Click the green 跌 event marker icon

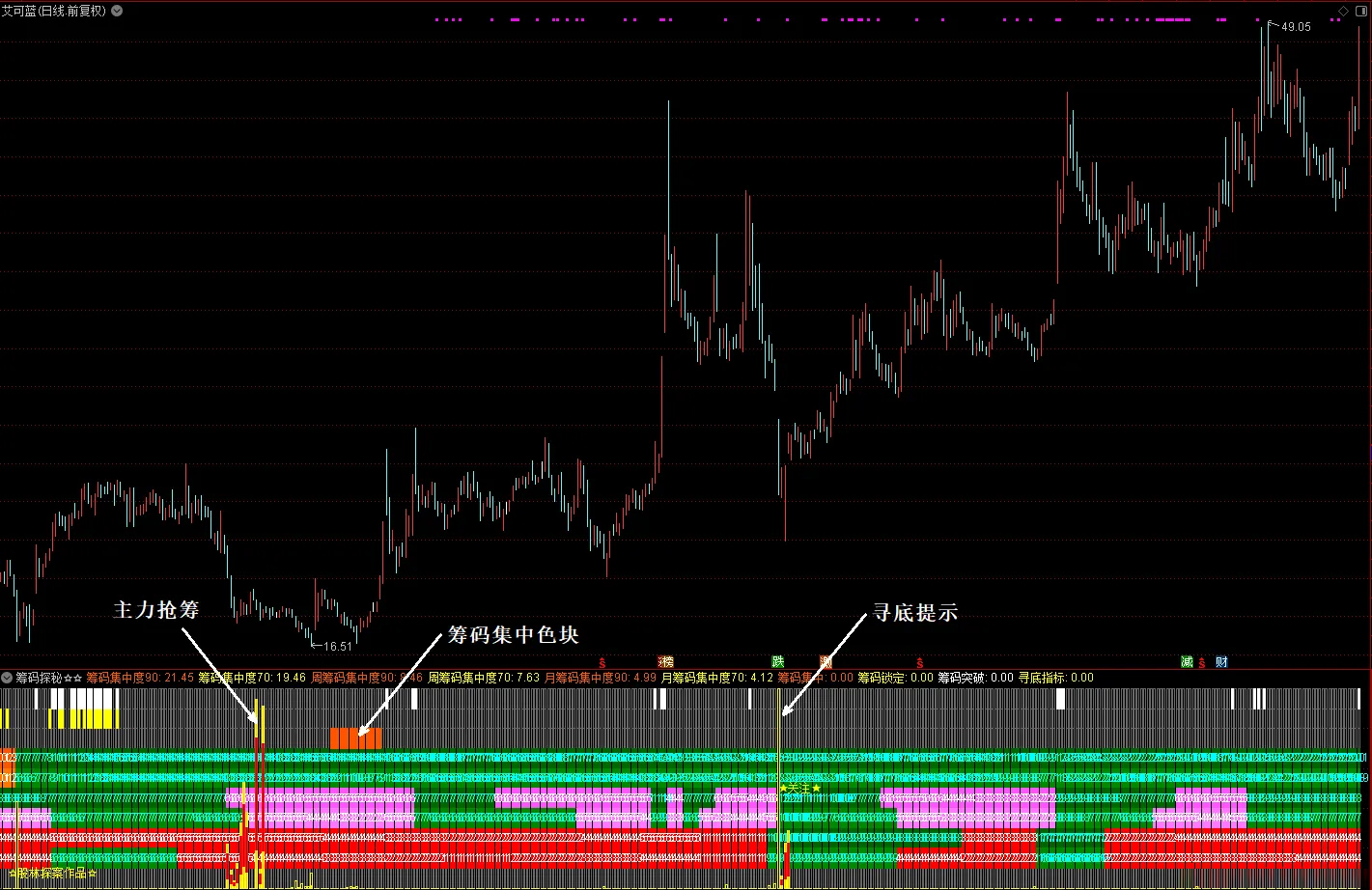(x=778, y=662)
